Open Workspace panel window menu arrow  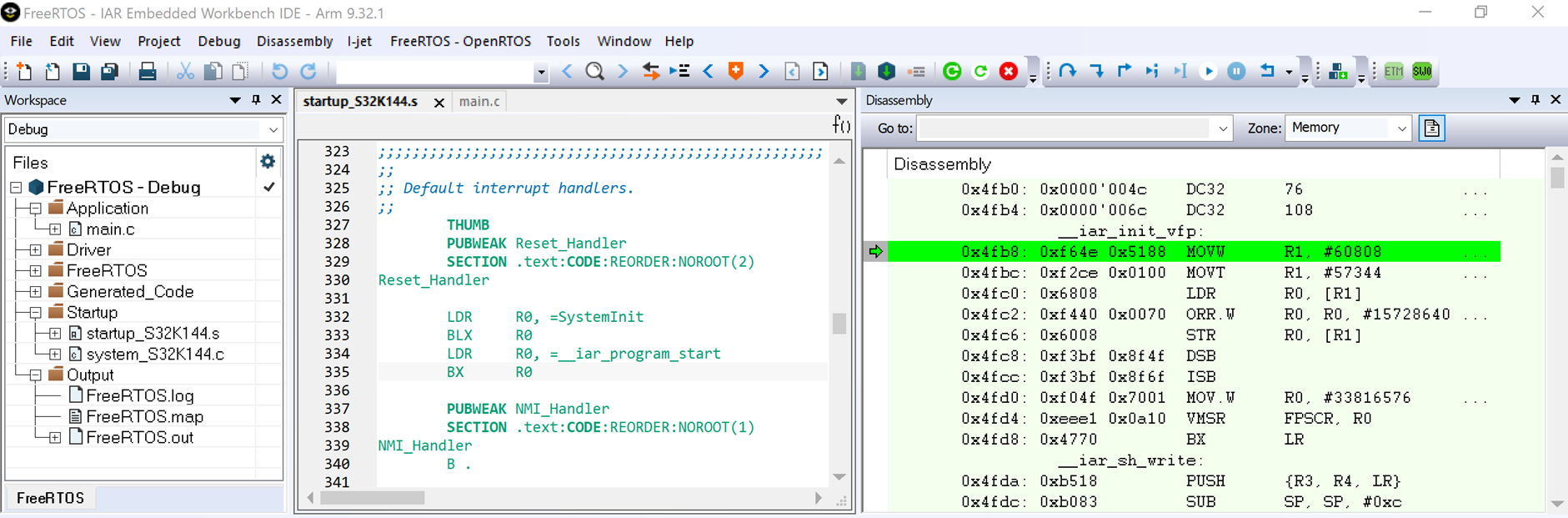[235, 100]
